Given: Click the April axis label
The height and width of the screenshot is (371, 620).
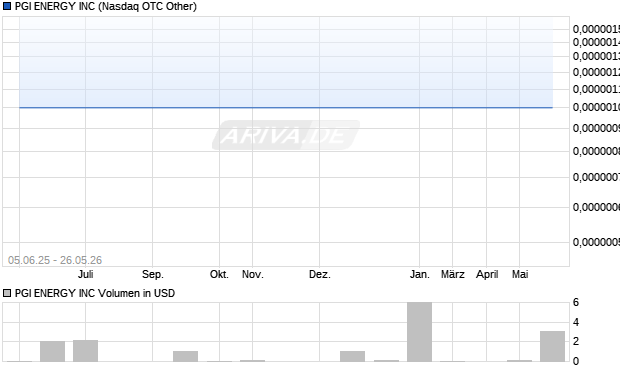Looking at the screenshot, I should tap(487, 274).
